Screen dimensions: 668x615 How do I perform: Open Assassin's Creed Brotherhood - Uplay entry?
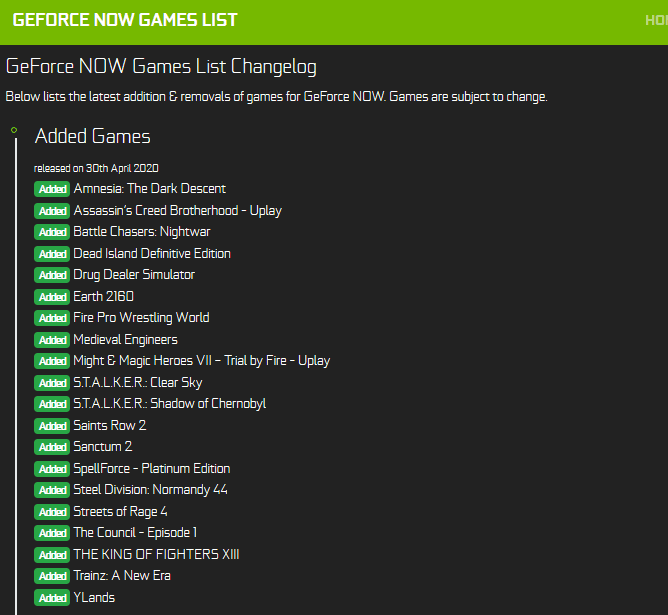177,211
